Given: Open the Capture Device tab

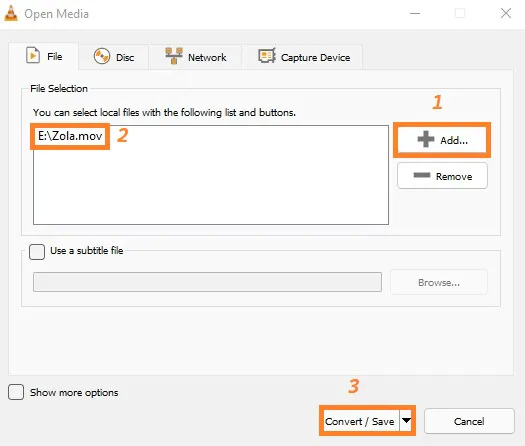Looking at the screenshot, I should pos(302,57).
